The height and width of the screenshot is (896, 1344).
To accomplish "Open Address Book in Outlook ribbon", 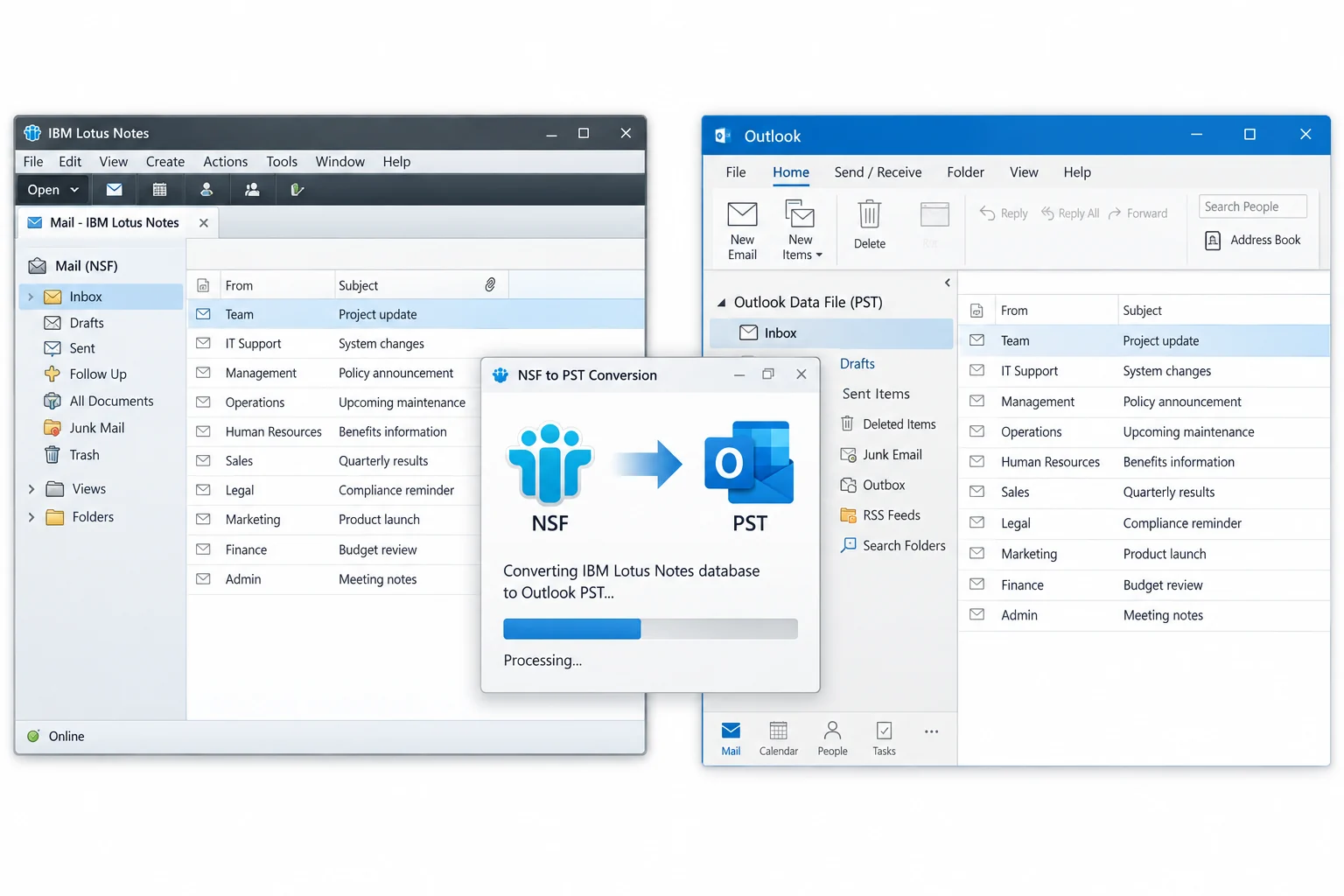I will (x=1253, y=240).
